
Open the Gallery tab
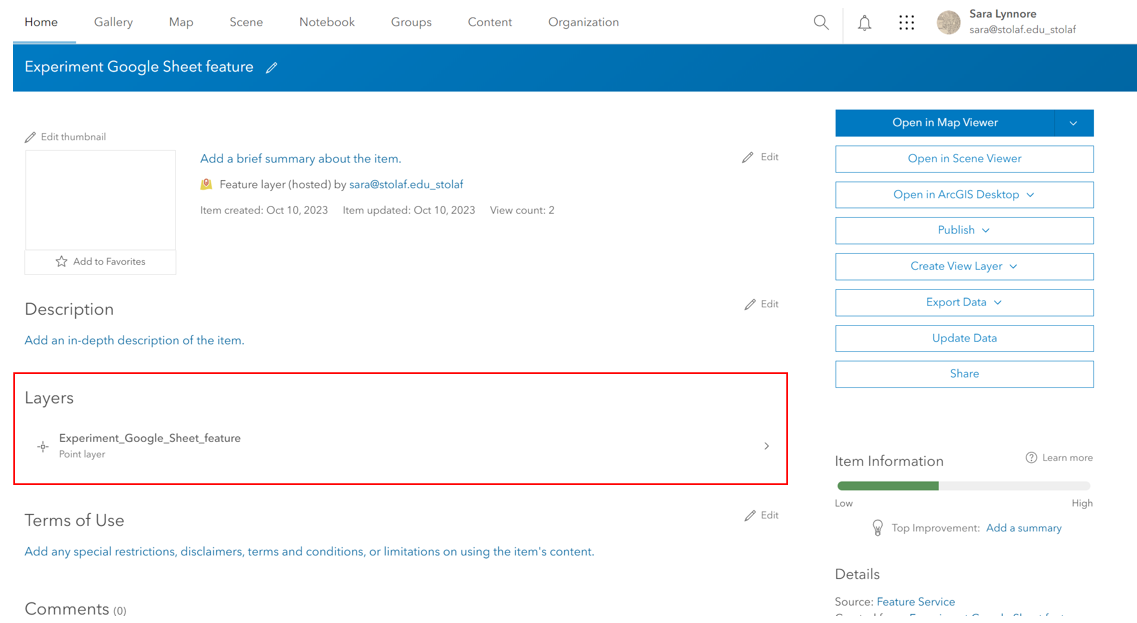click(113, 22)
